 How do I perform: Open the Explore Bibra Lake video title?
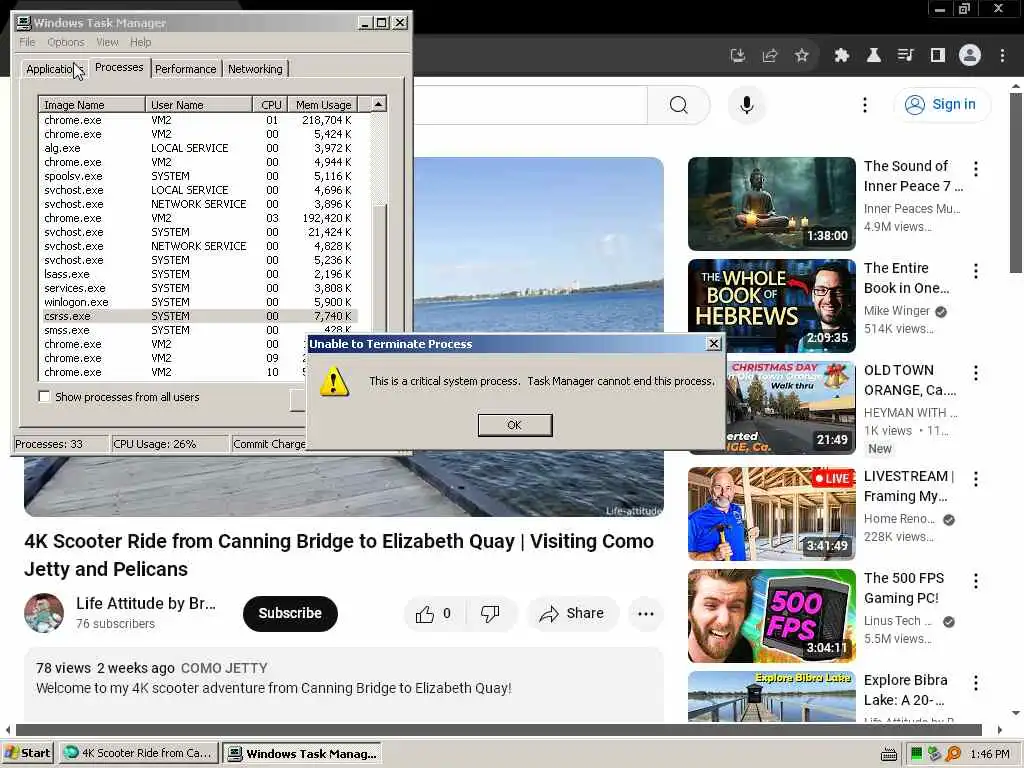(x=905, y=690)
